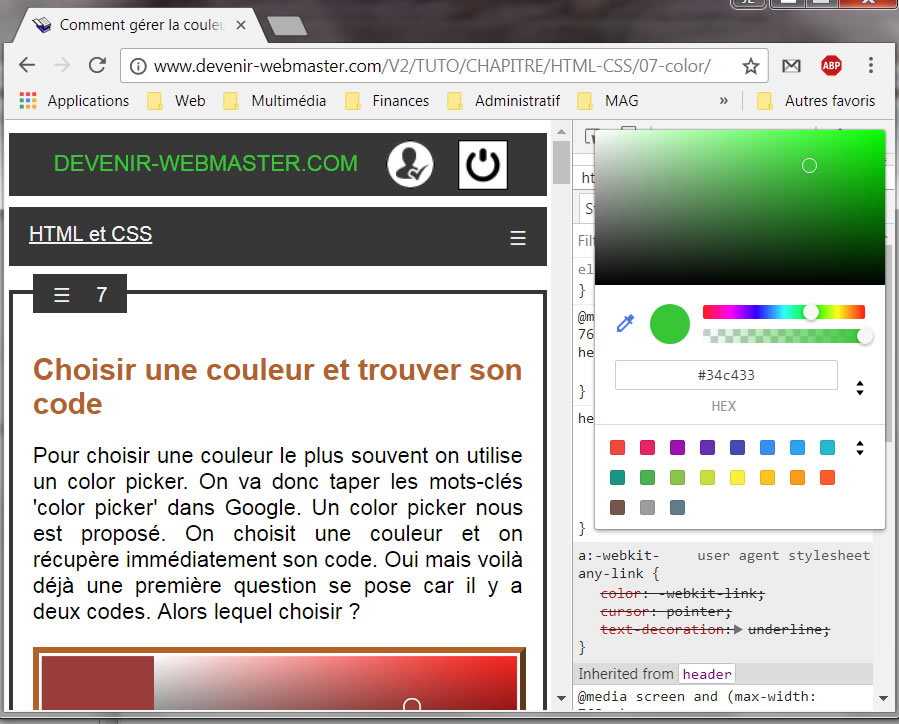899x724 pixels.
Task: Open the MAG bookmarks folder
Action: 608,101
